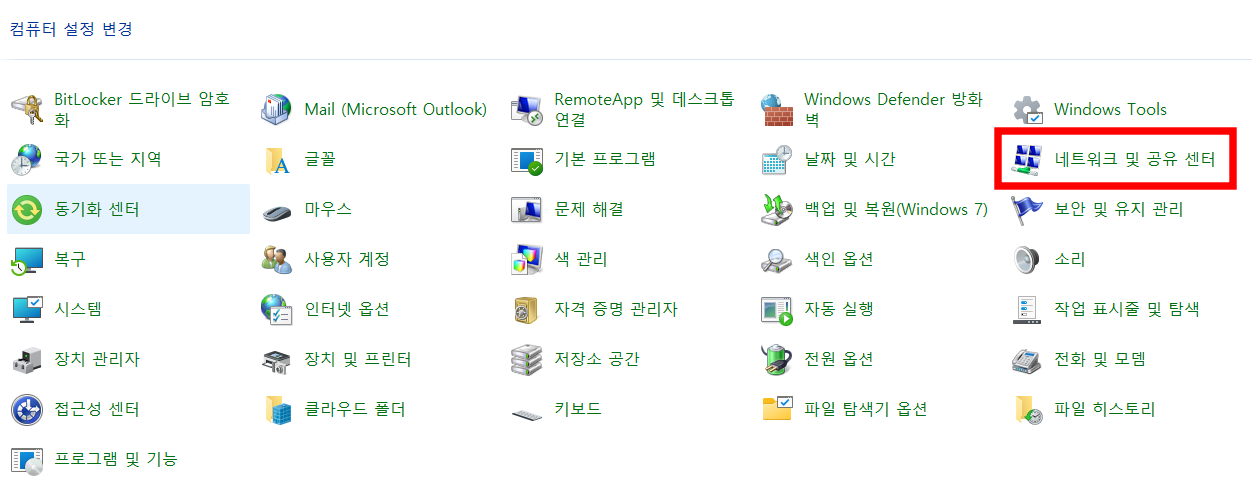Open the 백업 및 복원(Windows 7) icon
1252x495 pixels.
pos(777,209)
